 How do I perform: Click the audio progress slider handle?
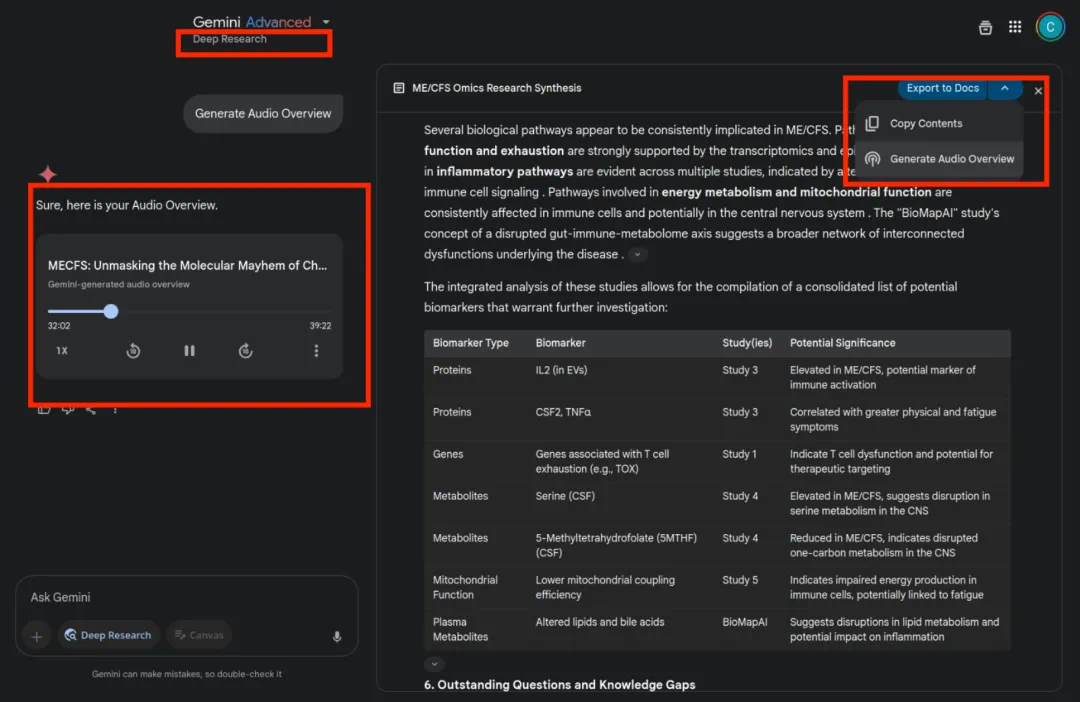coord(111,312)
